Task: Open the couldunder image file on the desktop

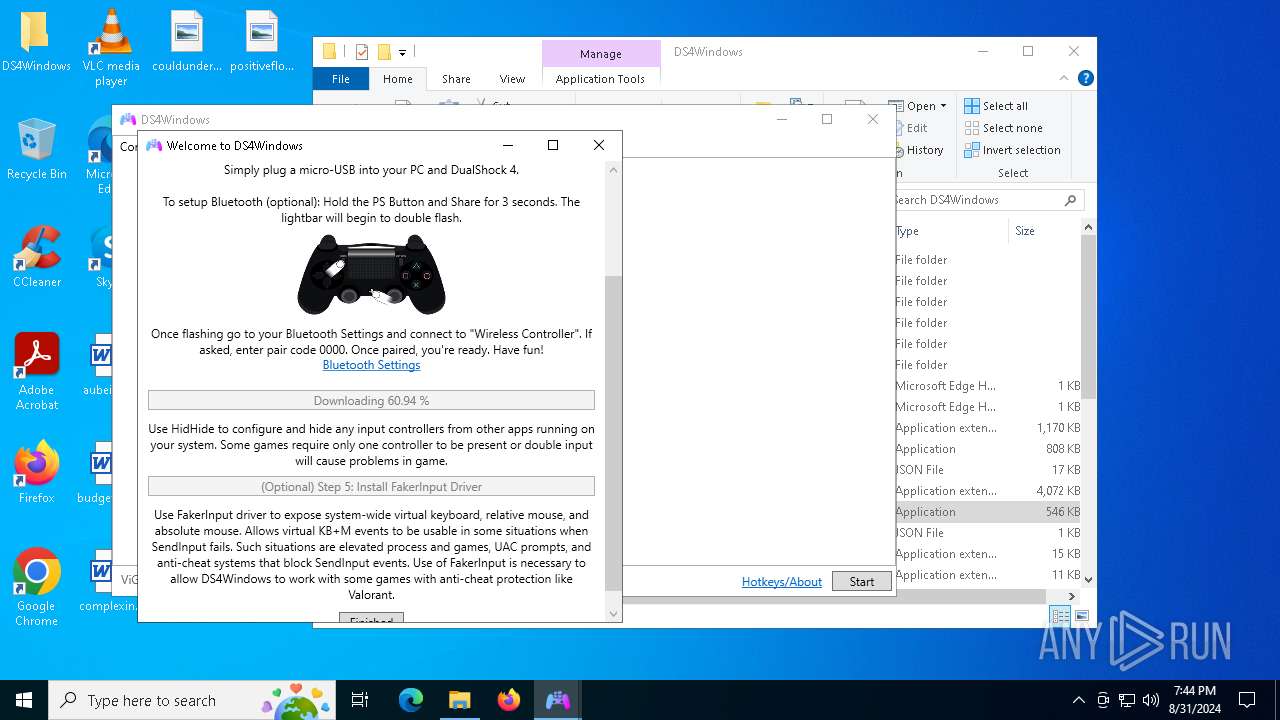Action: click(x=186, y=42)
